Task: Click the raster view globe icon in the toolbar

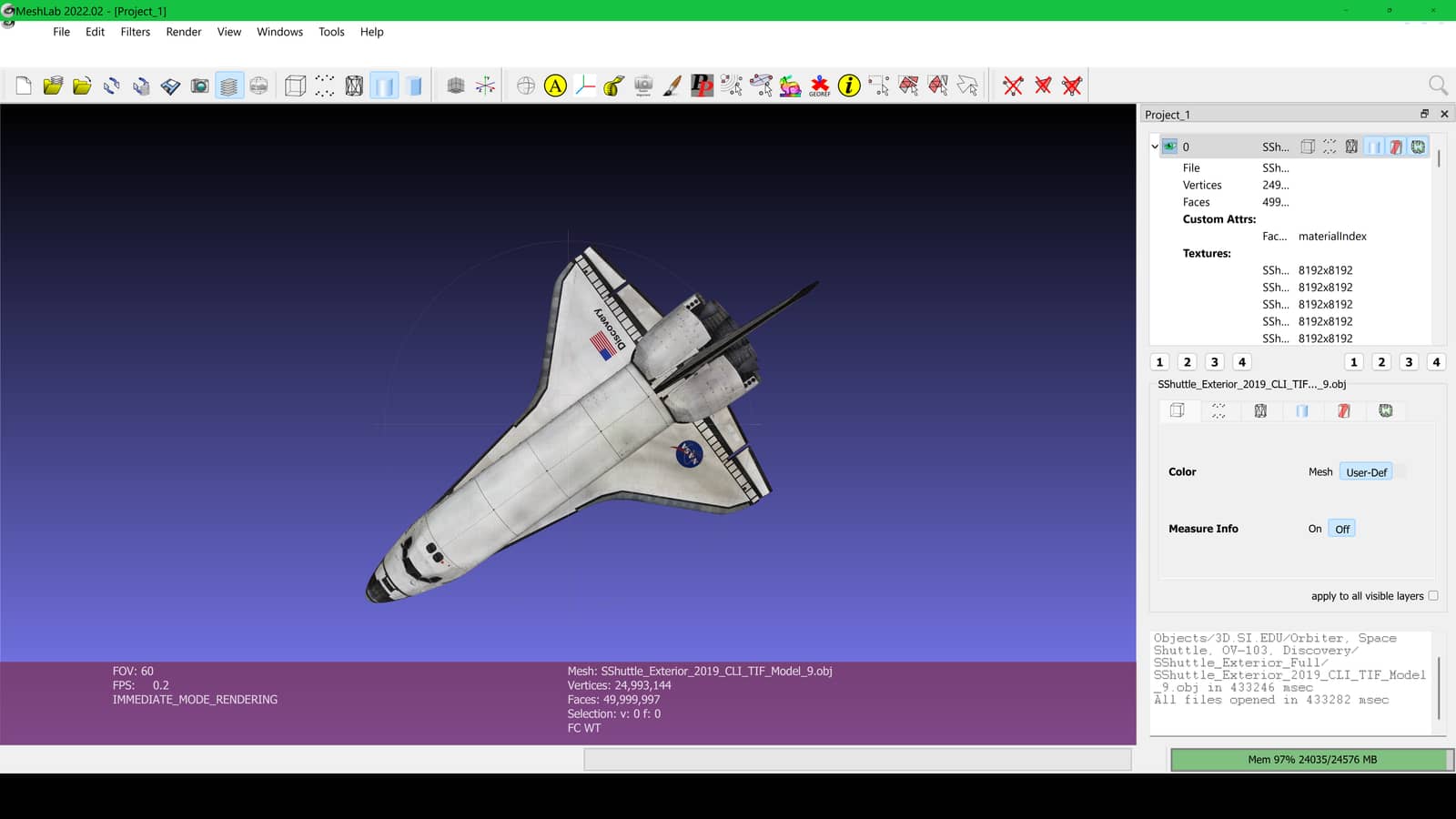Action: click(x=258, y=86)
